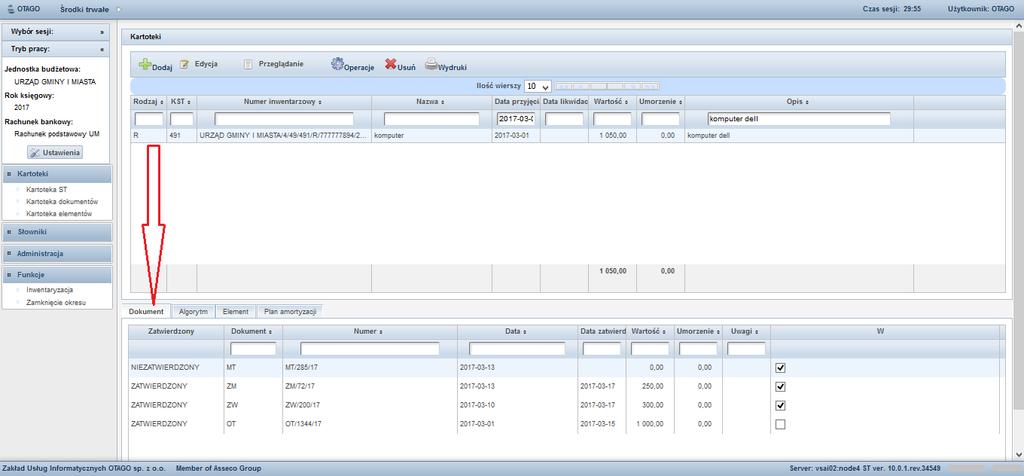Click the ZW/200/17 document number
1024x476 pixels.
pos(303,405)
